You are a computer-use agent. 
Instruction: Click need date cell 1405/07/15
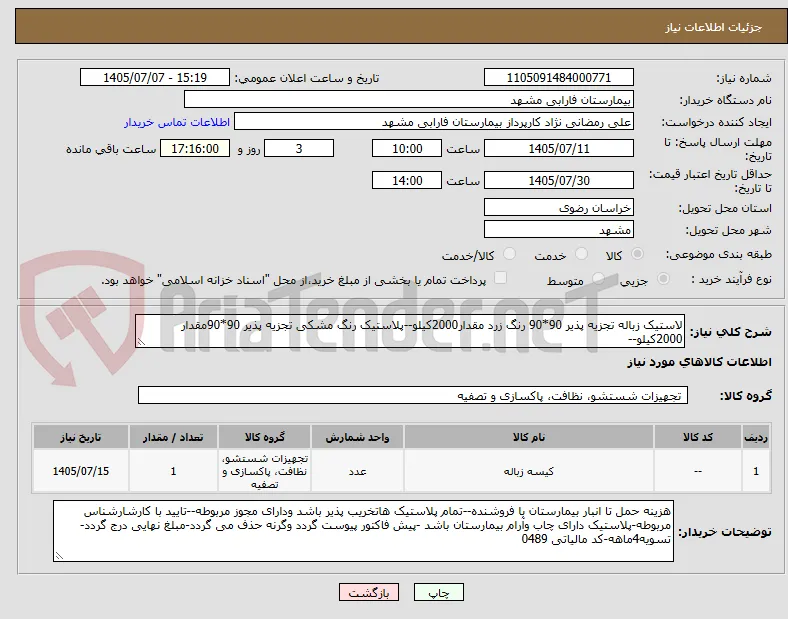coord(81,471)
